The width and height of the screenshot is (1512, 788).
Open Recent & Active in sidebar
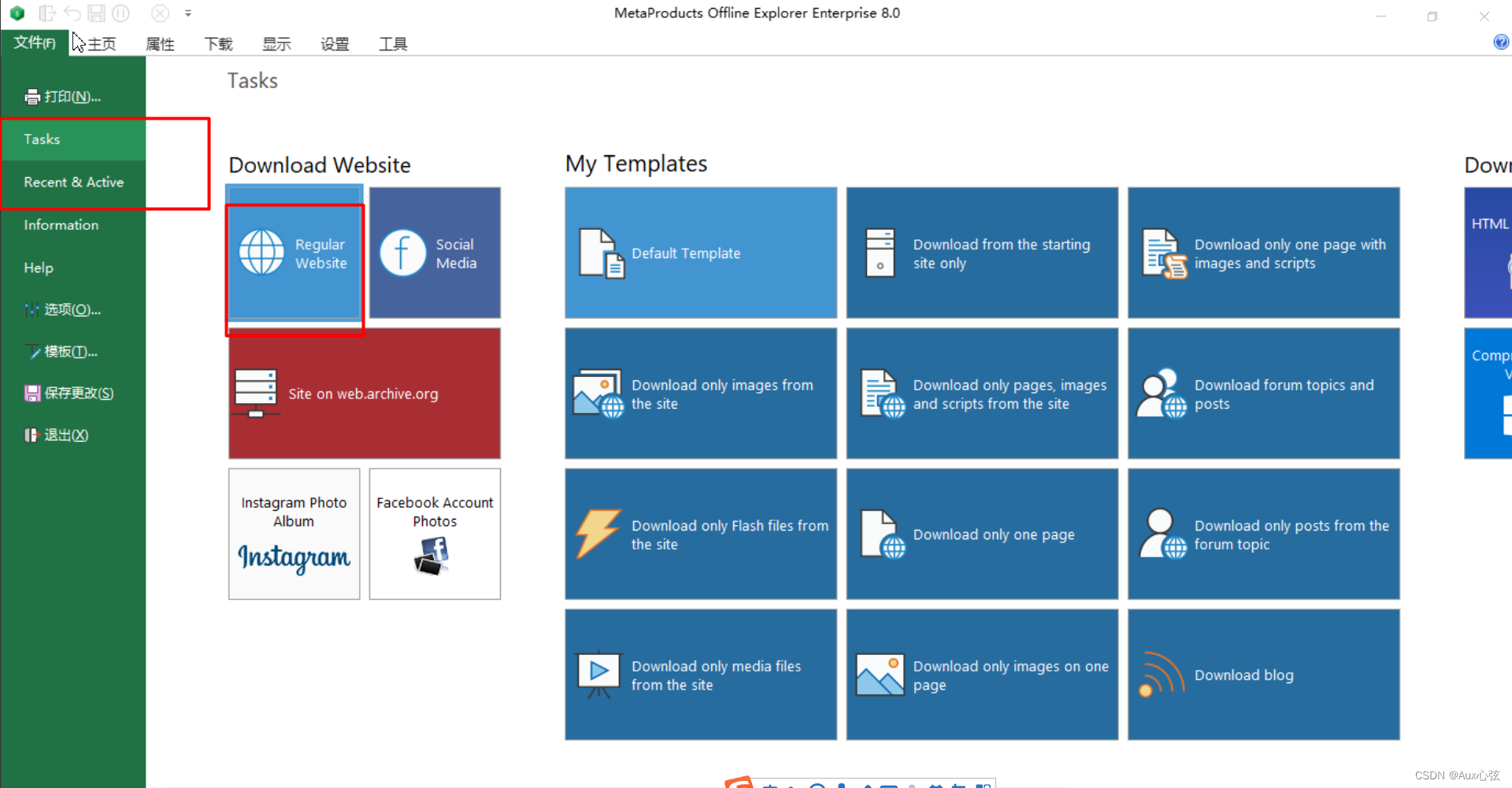click(x=73, y=182)
